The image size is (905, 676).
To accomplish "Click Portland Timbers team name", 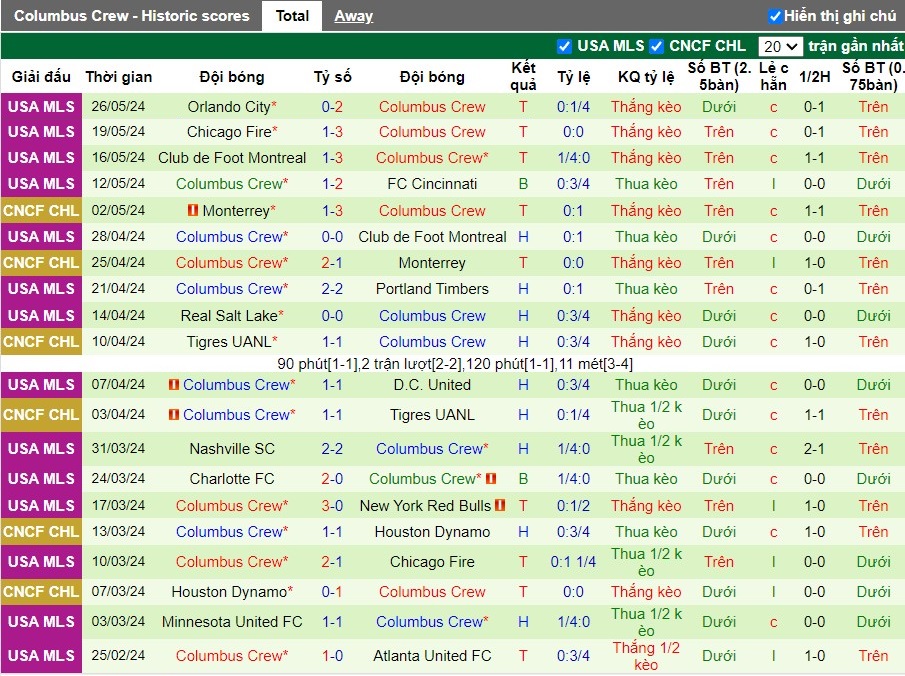I will tap(432, 289).
